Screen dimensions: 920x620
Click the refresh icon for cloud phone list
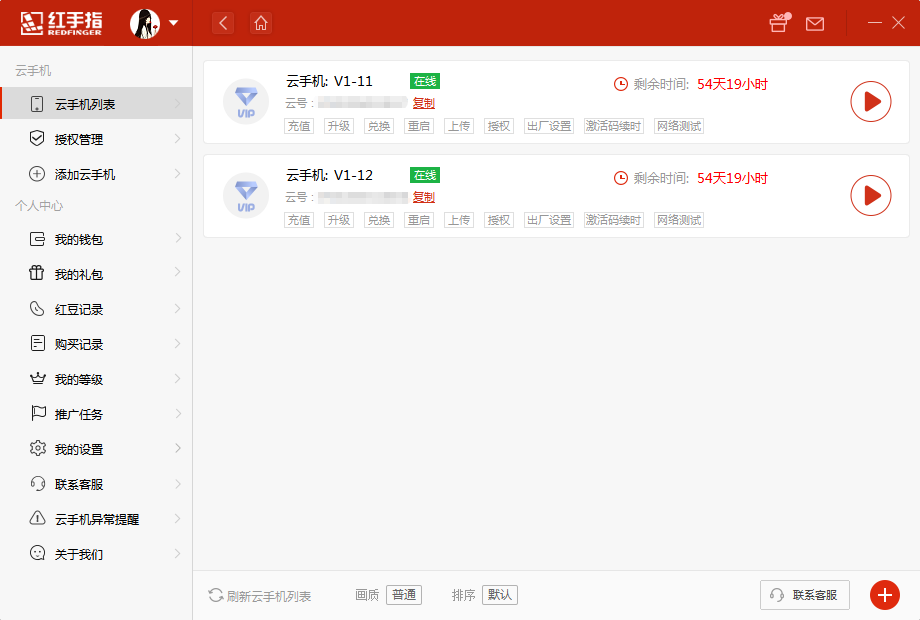tap(215, 595)
